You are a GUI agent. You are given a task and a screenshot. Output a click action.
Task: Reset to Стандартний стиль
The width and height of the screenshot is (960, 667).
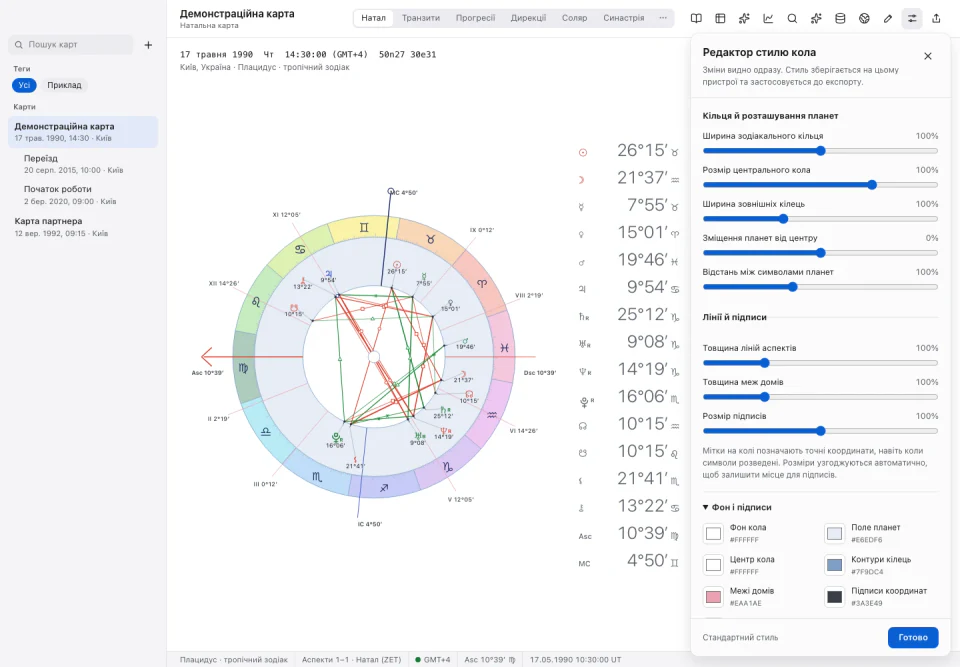click(x=740, y=637)
